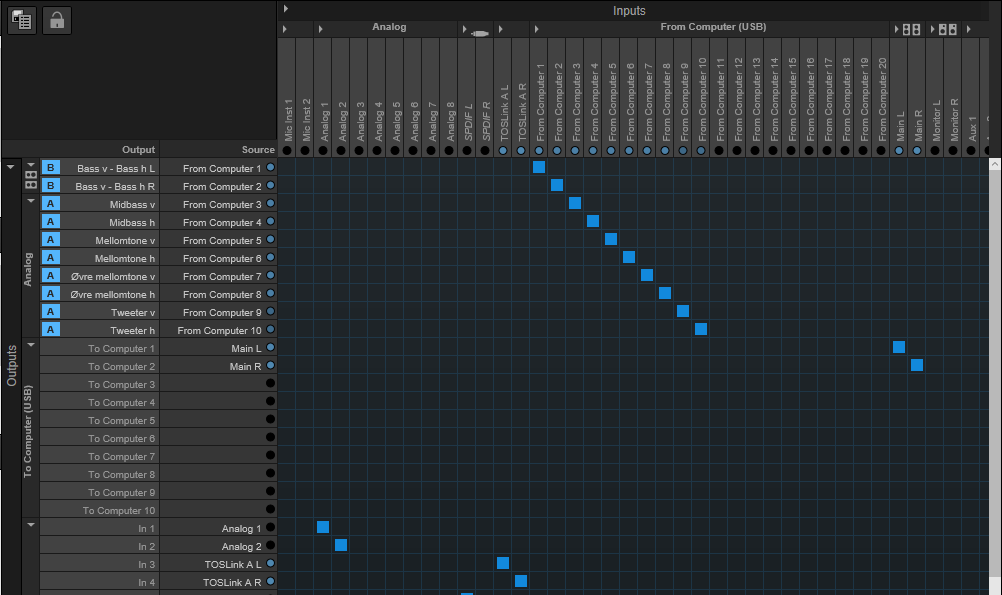Click the optical plug icon above the SPDIF columns

point(480,32)
